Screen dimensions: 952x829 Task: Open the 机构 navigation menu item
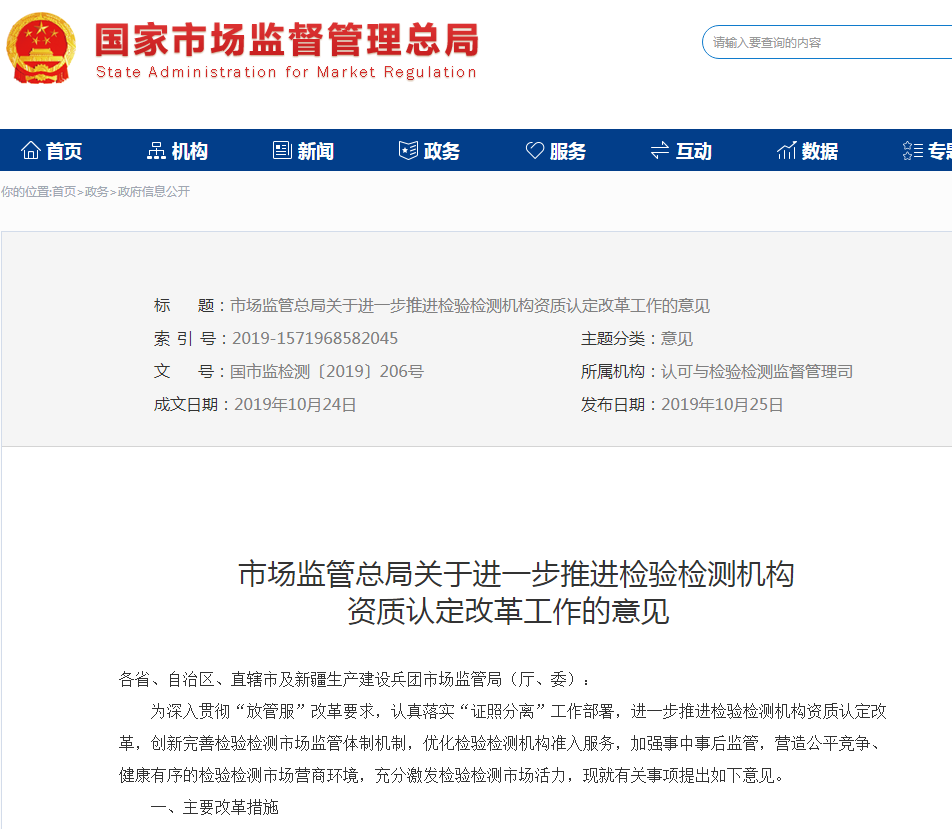coord(190,151)
